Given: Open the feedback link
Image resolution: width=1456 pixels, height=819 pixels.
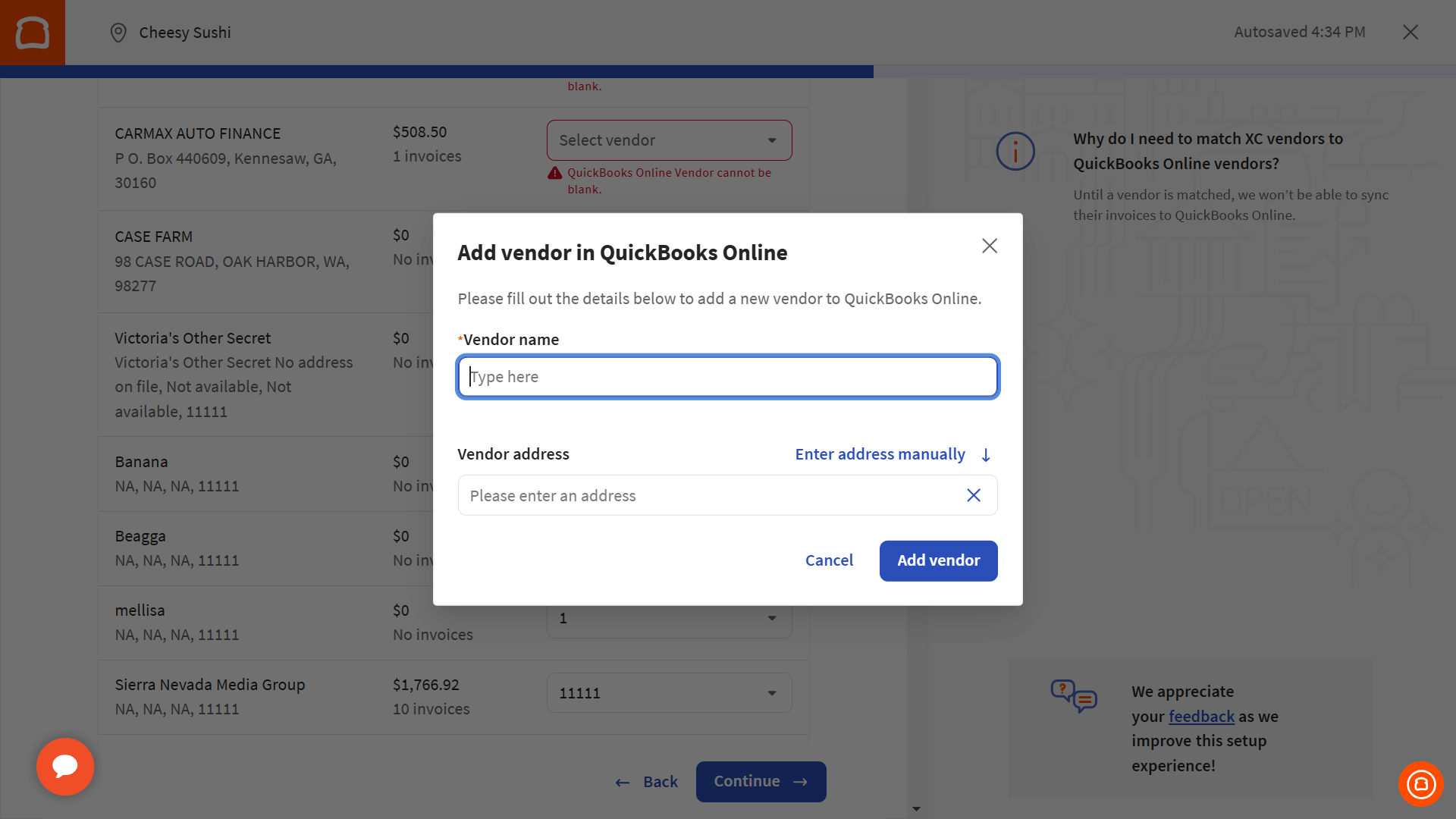Looking at the screenshot, I should click(x=1201, y=716).
